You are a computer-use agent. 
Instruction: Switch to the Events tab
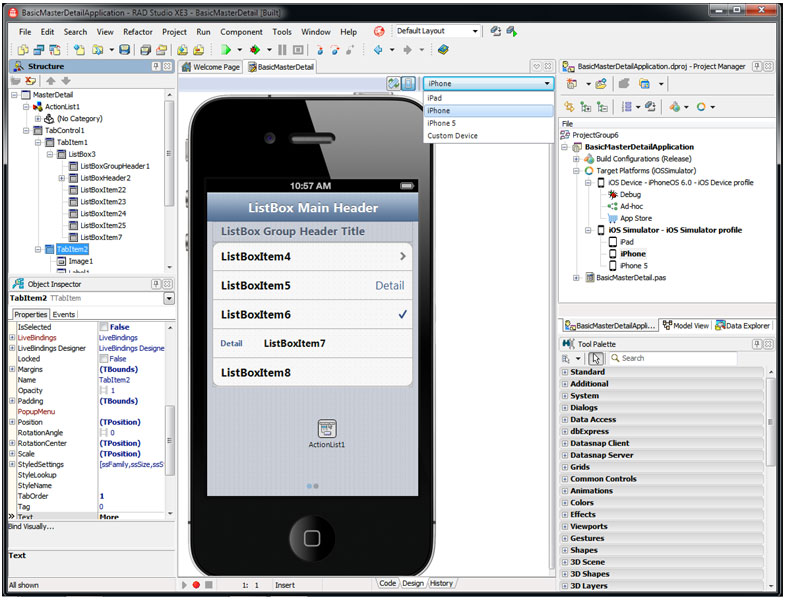64,315
